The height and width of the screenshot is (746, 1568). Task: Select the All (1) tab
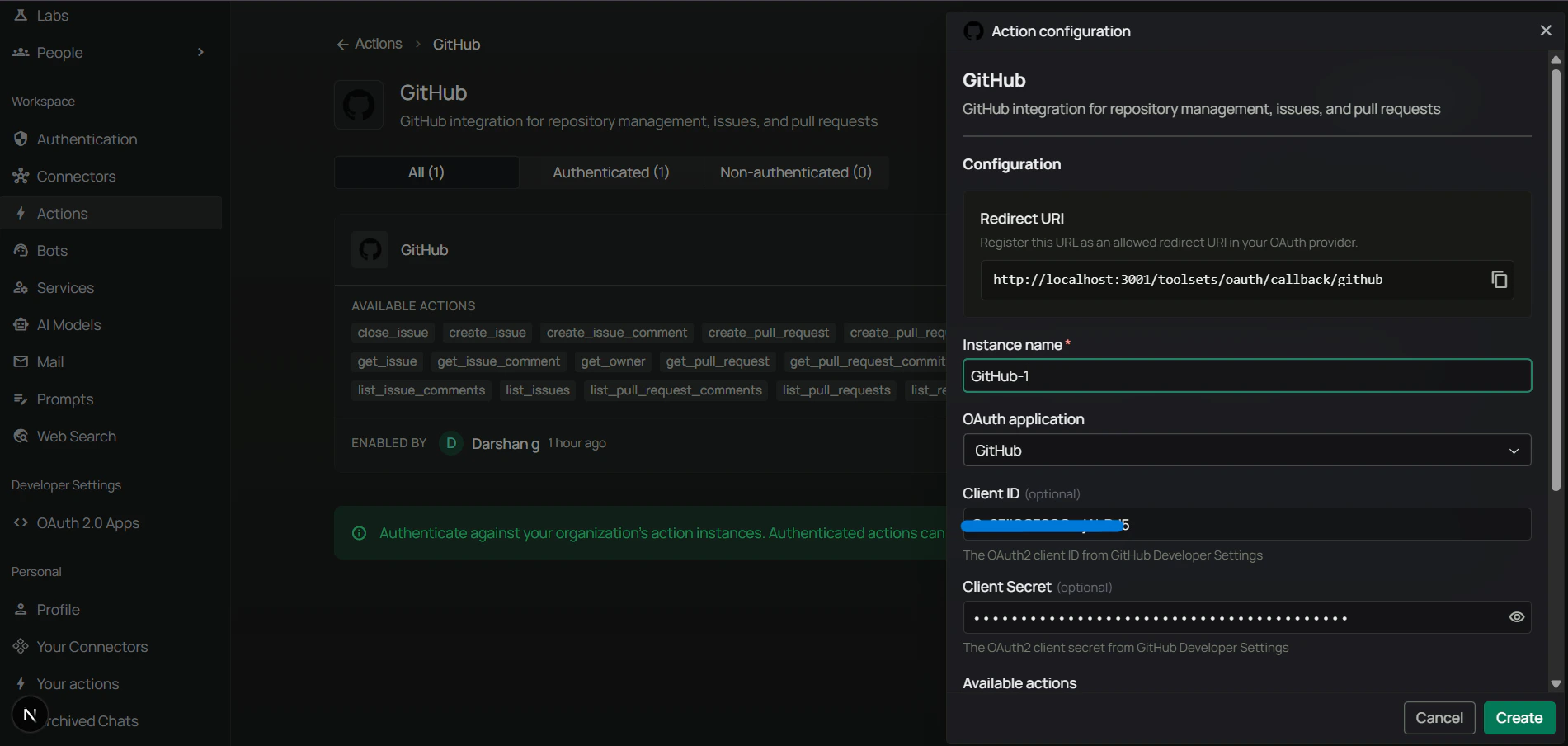pos(426,172)
